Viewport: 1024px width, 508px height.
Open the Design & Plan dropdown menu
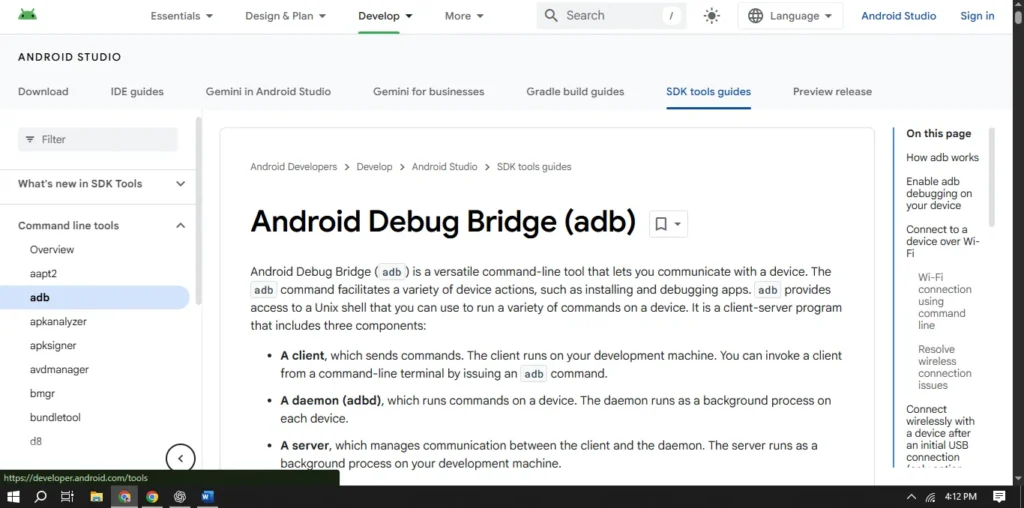(x=285, y=16)
